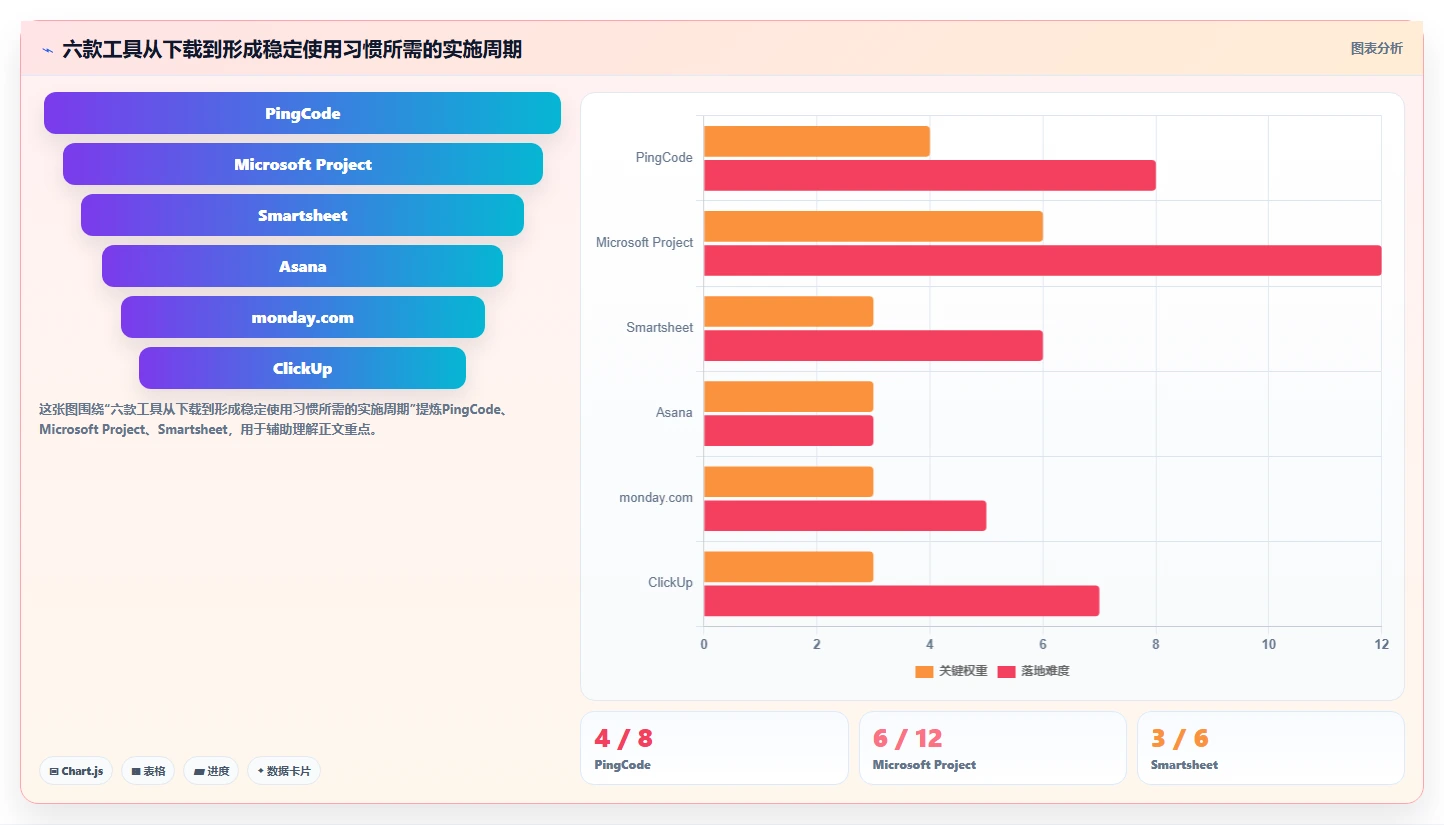Screen dimensions: 1444x825
Task: Click the Microsoft Project y-axis label
Action: pyautogui.click(x=644, y=243)
